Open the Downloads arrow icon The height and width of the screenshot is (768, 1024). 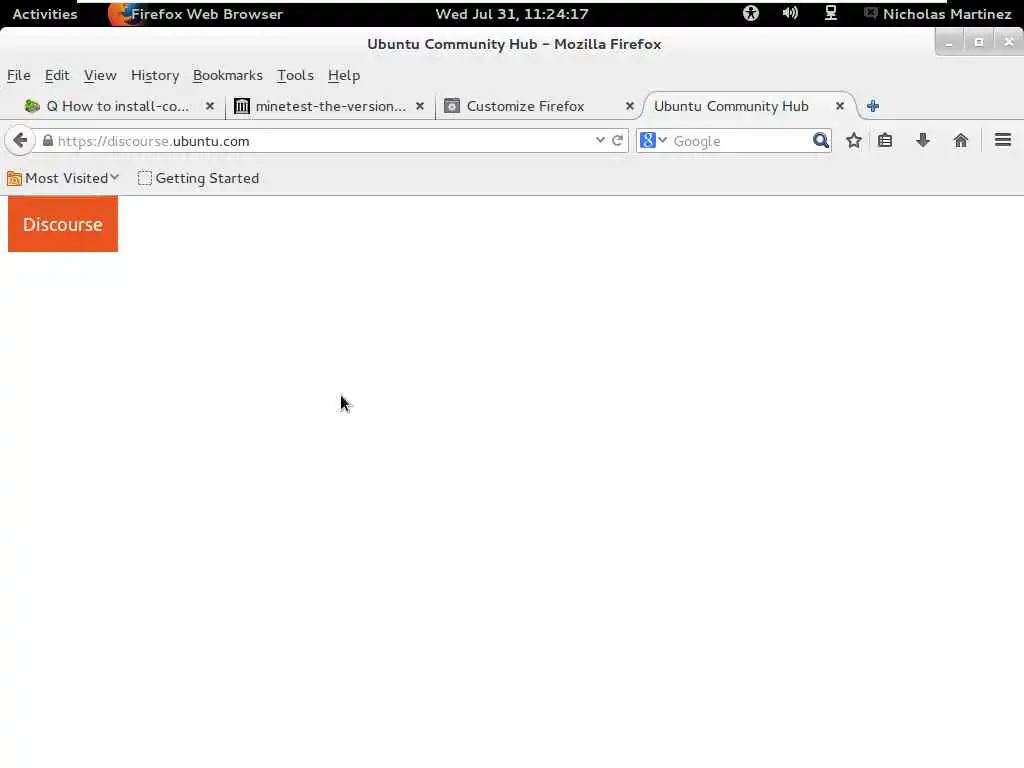click(x=923, y=140)
